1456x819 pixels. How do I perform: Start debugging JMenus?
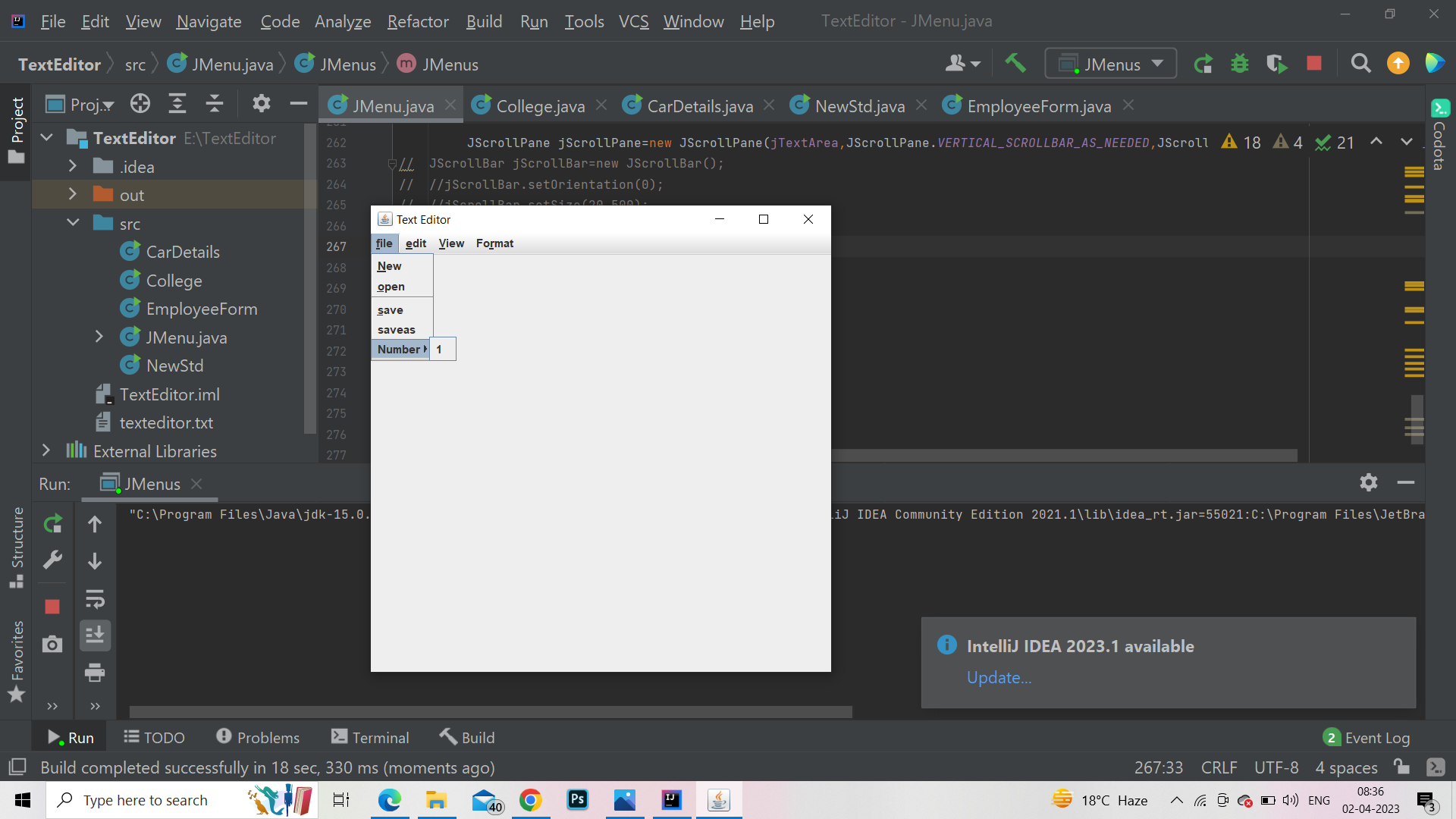coord(1239,64)
